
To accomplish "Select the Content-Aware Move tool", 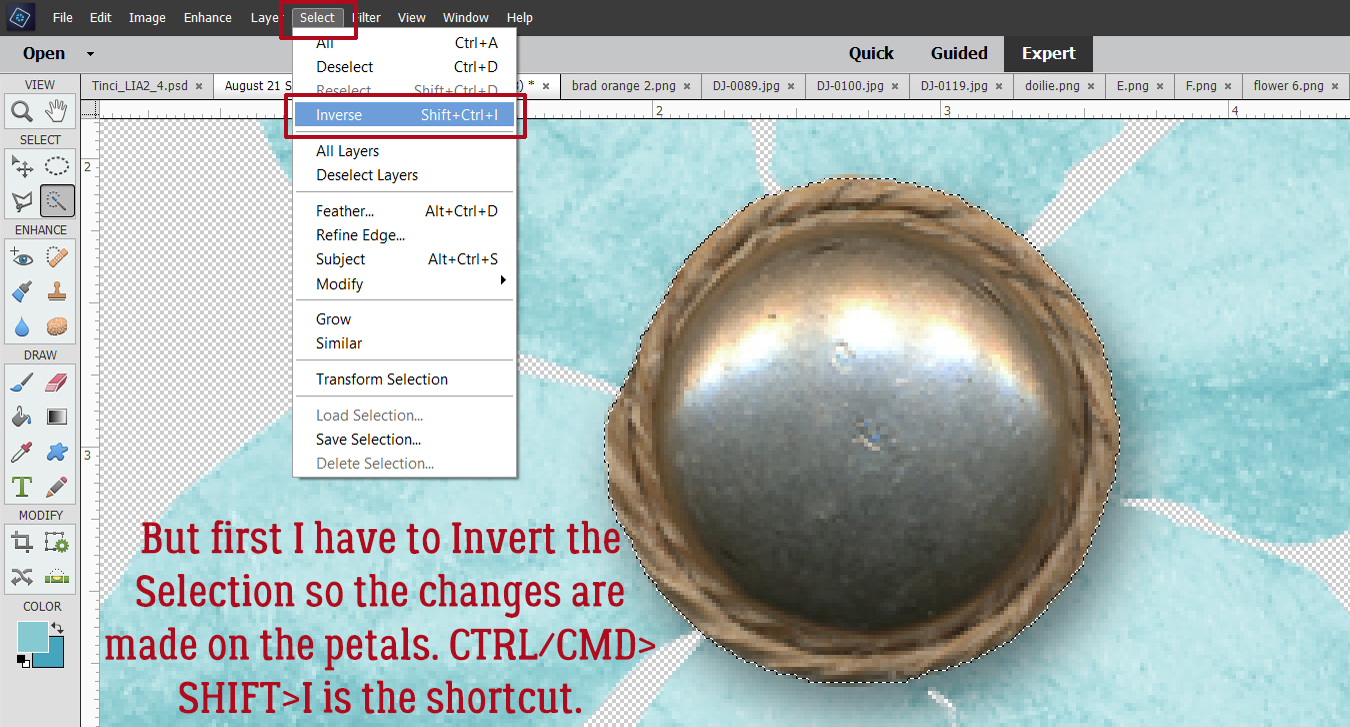I will pyautogui.click(x=22, y=577).
